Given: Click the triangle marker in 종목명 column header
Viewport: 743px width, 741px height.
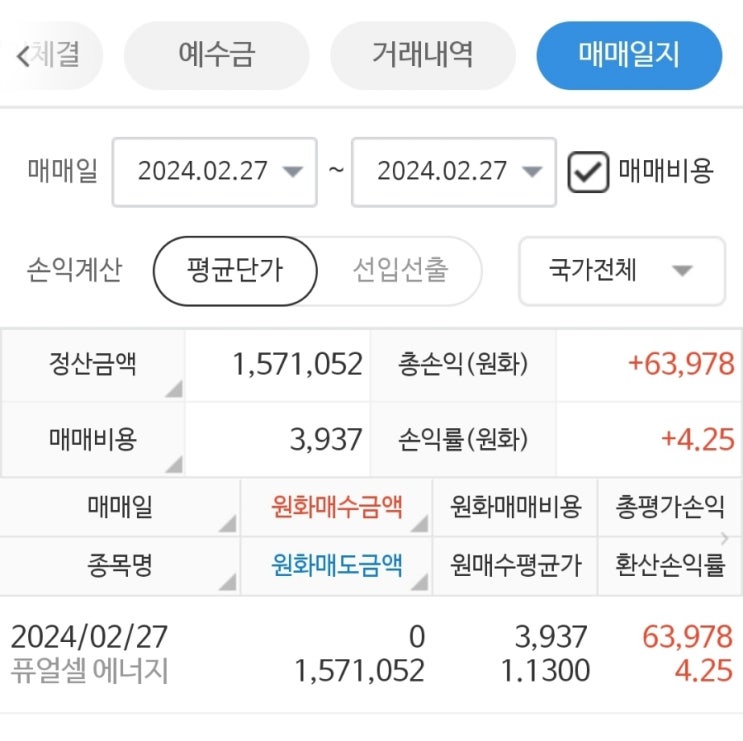Looking at the screenshot, I should tap(228, 582).
